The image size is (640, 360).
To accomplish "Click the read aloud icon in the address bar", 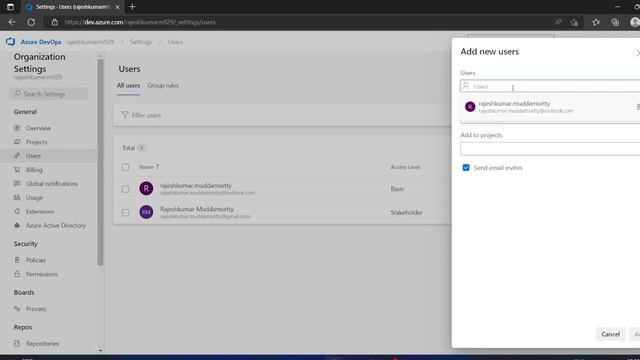I will (x=558, y=22).
